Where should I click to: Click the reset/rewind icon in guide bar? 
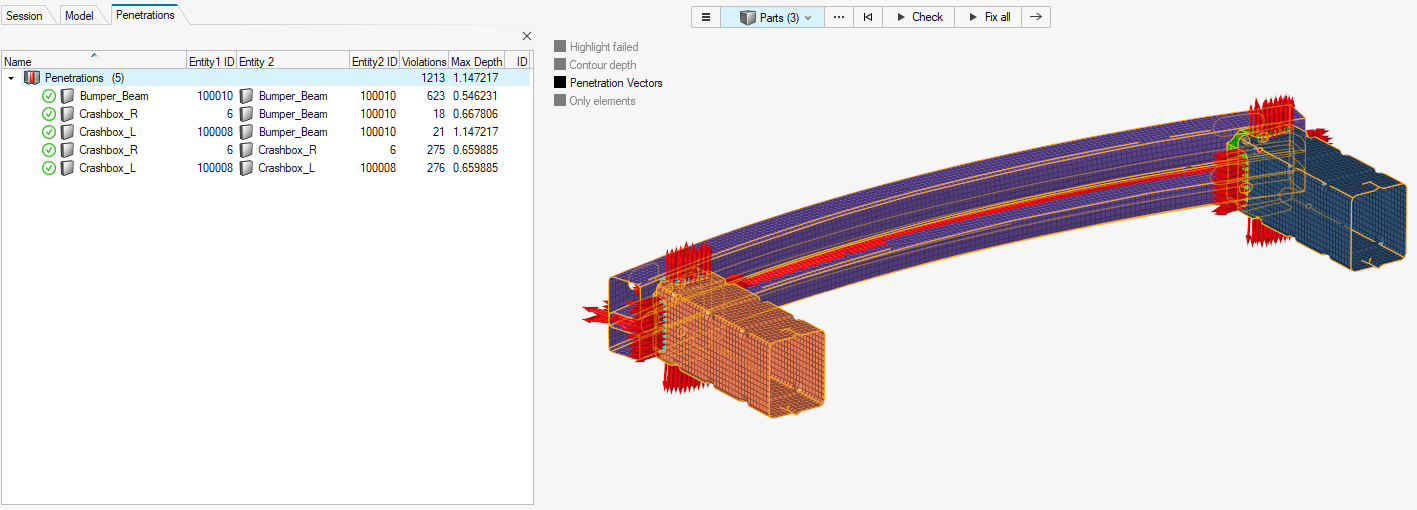(868, 17)
